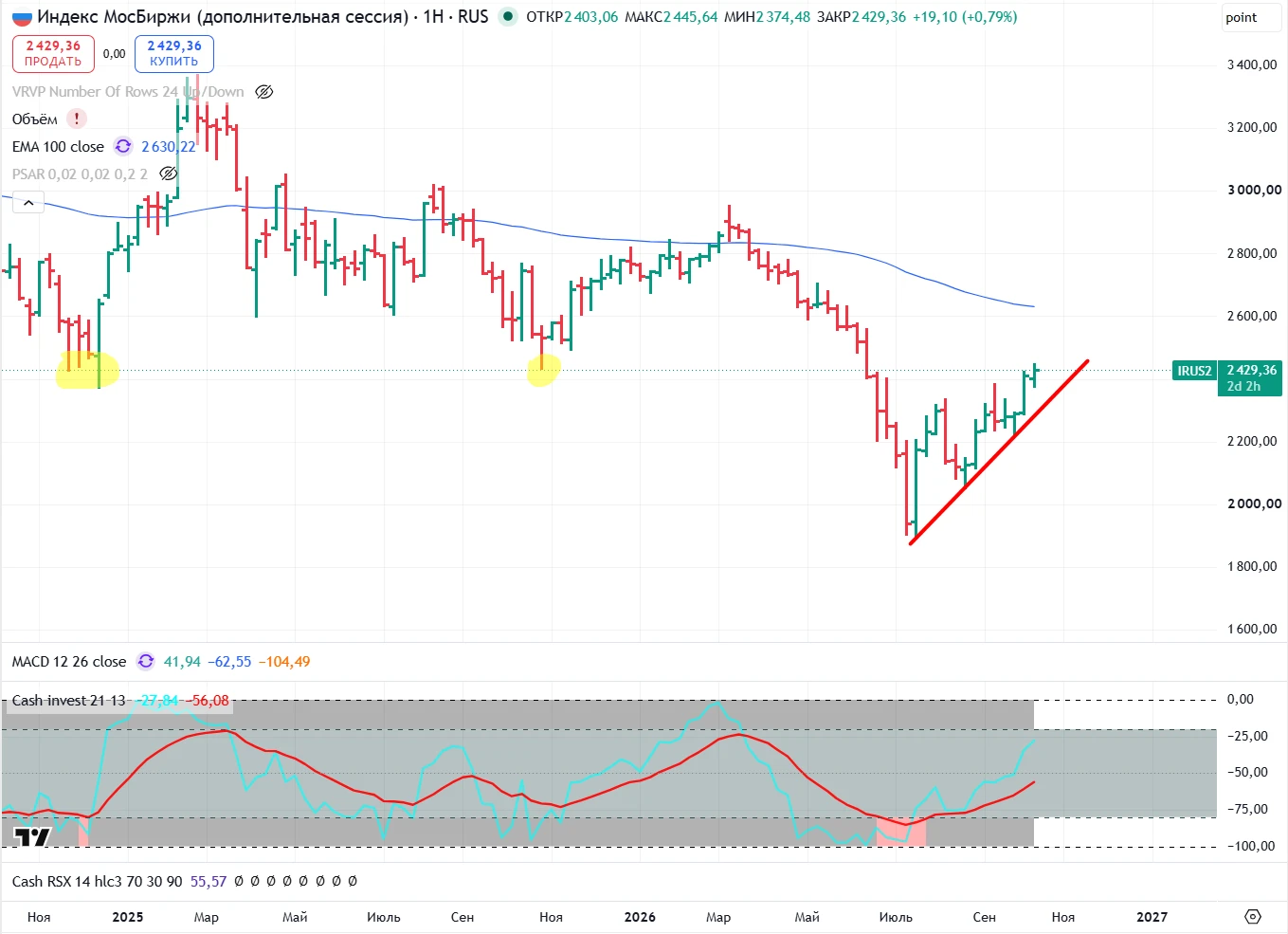This screenshot has width=1288, height=934.
Task: Select the Cash invest 21 13 legend label
Action: point(68,700)
